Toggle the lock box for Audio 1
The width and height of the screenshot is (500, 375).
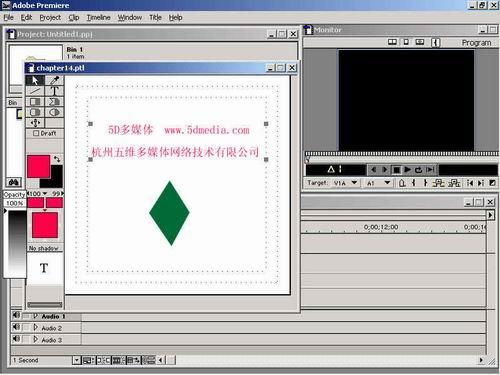coord(26,316)
